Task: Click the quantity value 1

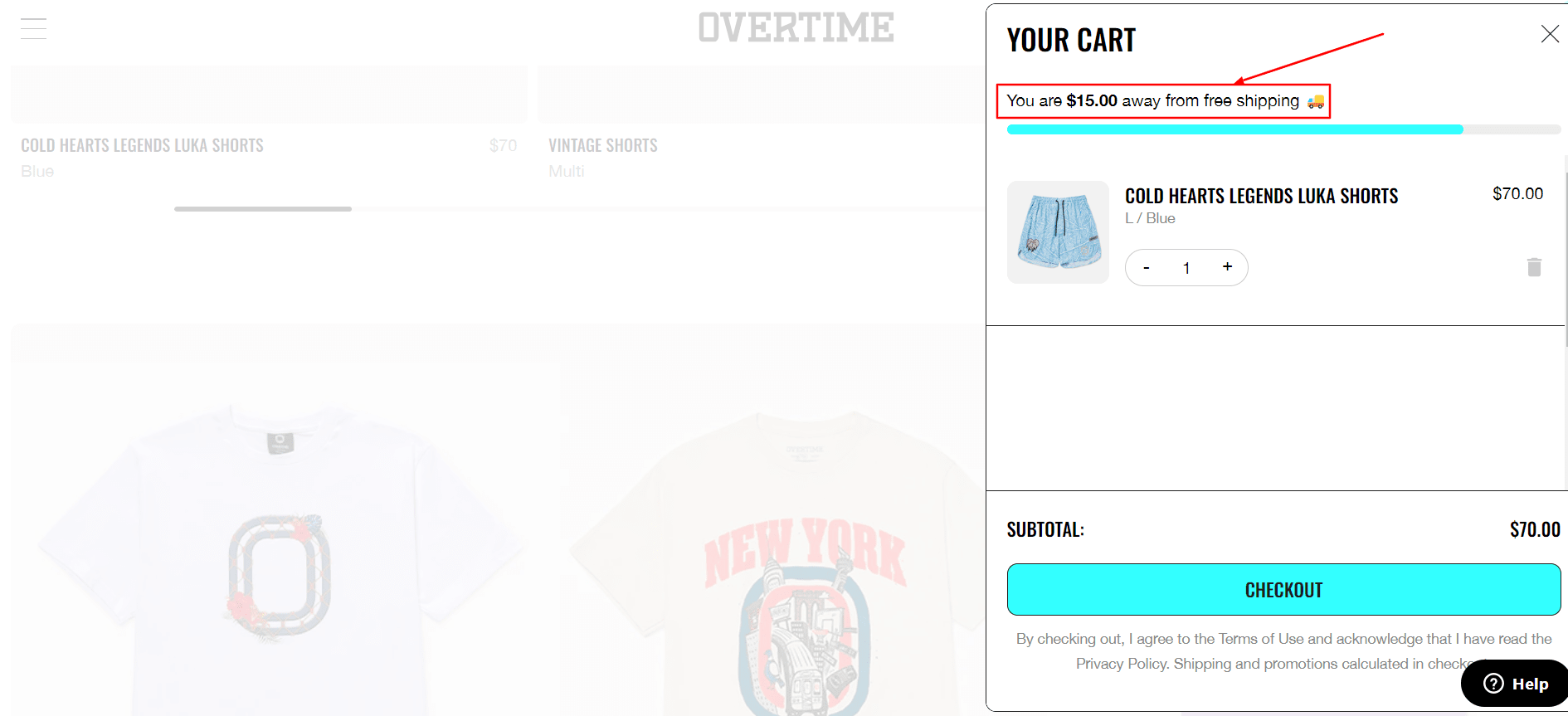Action: (x=1186, y=268)
